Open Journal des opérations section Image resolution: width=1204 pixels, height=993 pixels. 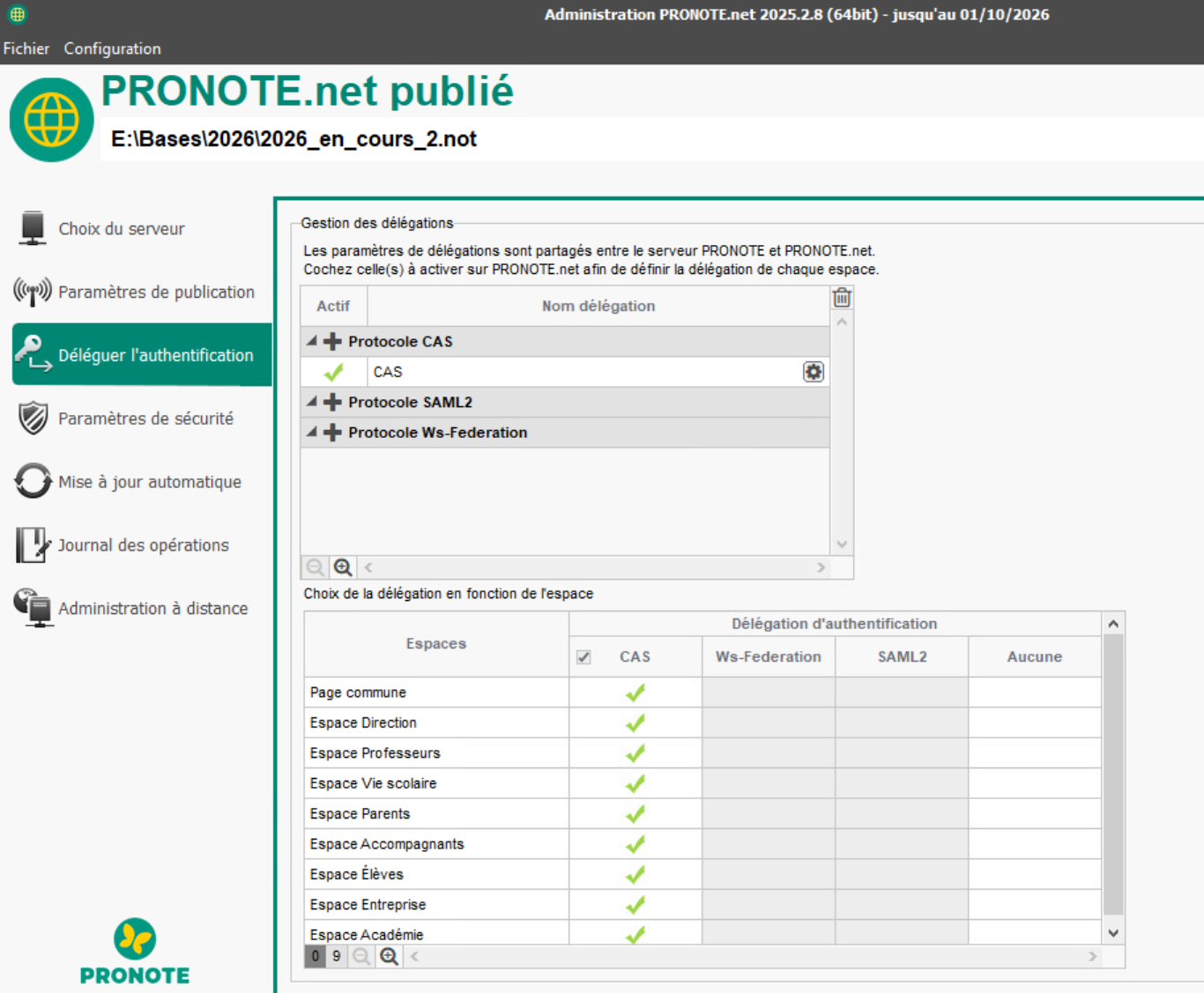coord(143,545)
